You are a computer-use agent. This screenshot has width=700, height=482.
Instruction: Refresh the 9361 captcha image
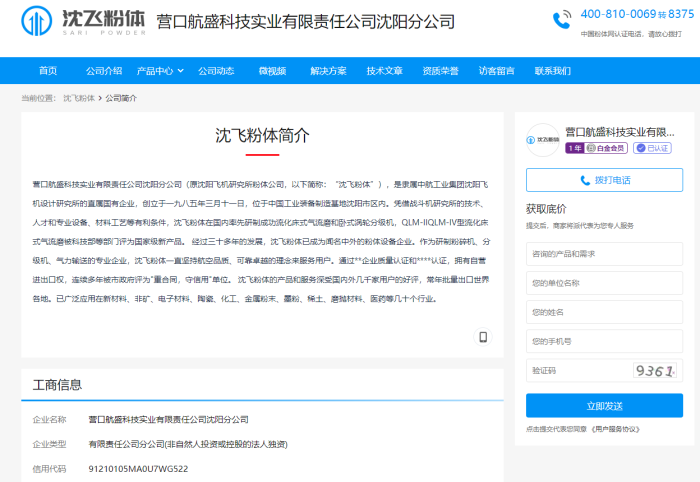point(655,370)
